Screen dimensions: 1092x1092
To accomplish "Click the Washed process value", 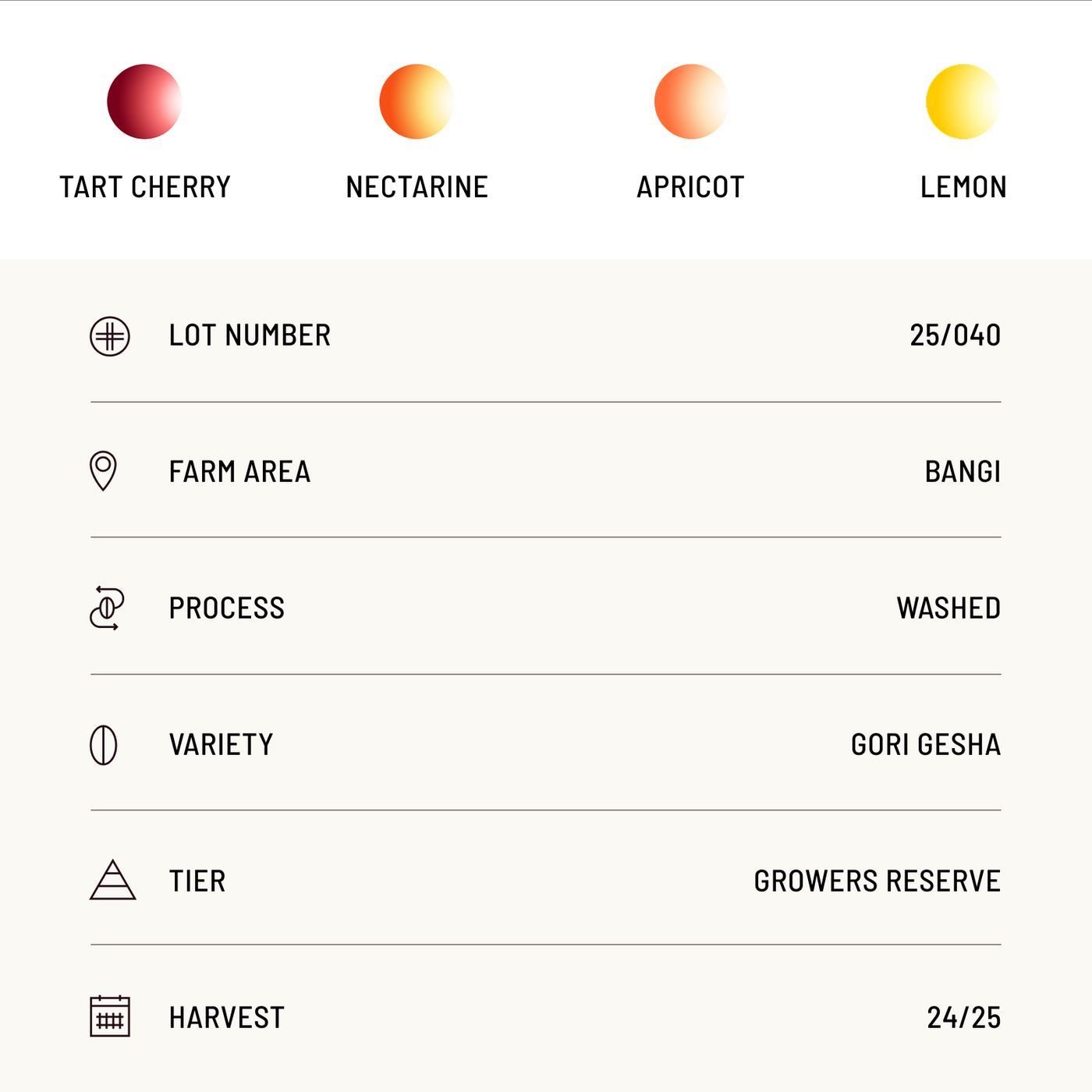I will click(948, 608).
